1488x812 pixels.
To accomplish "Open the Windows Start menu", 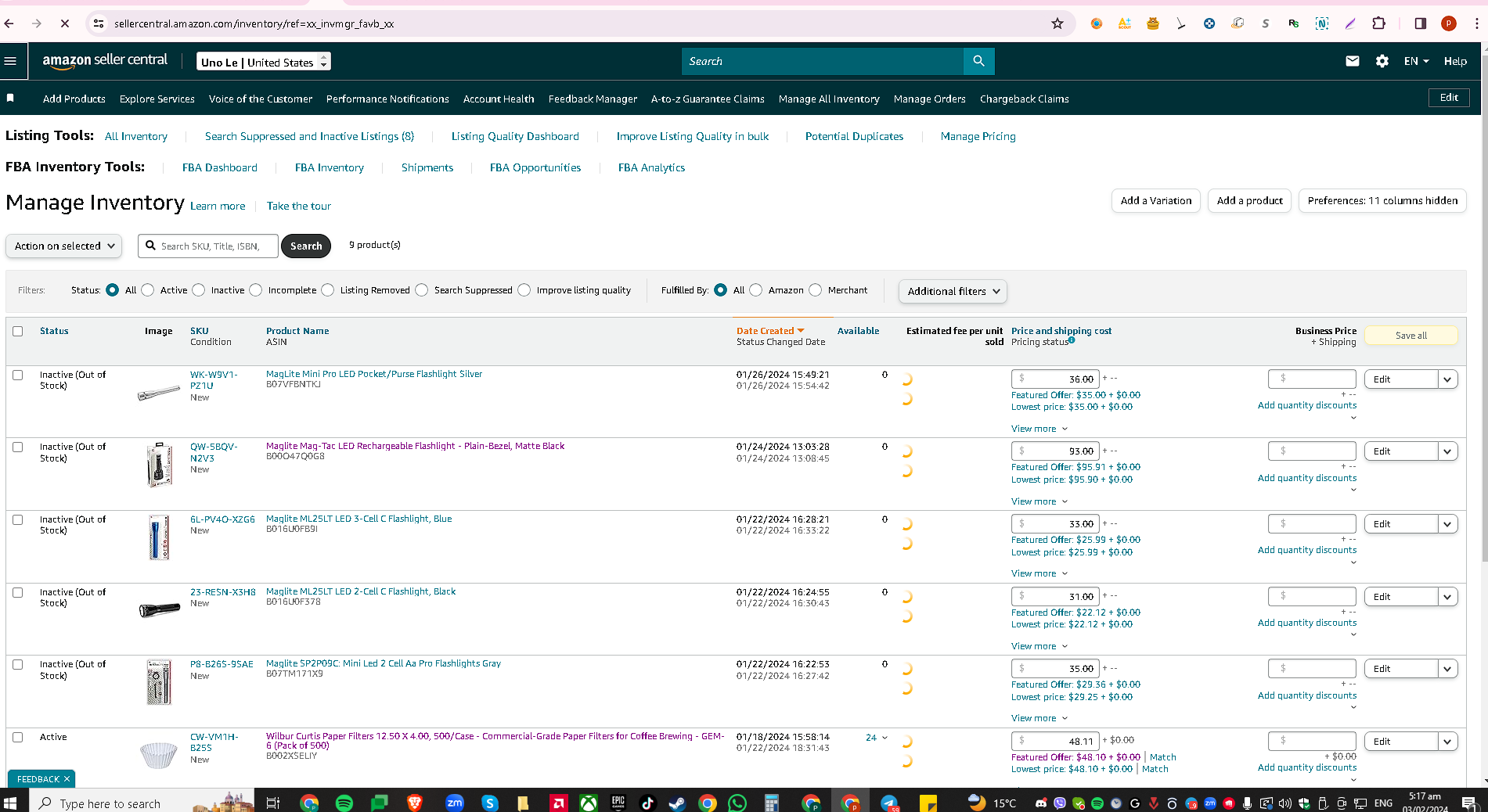I will click(10, 803).
